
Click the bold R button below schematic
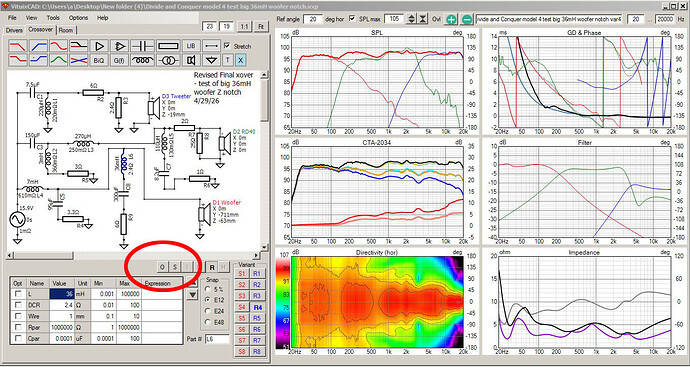tap(212, 267)
